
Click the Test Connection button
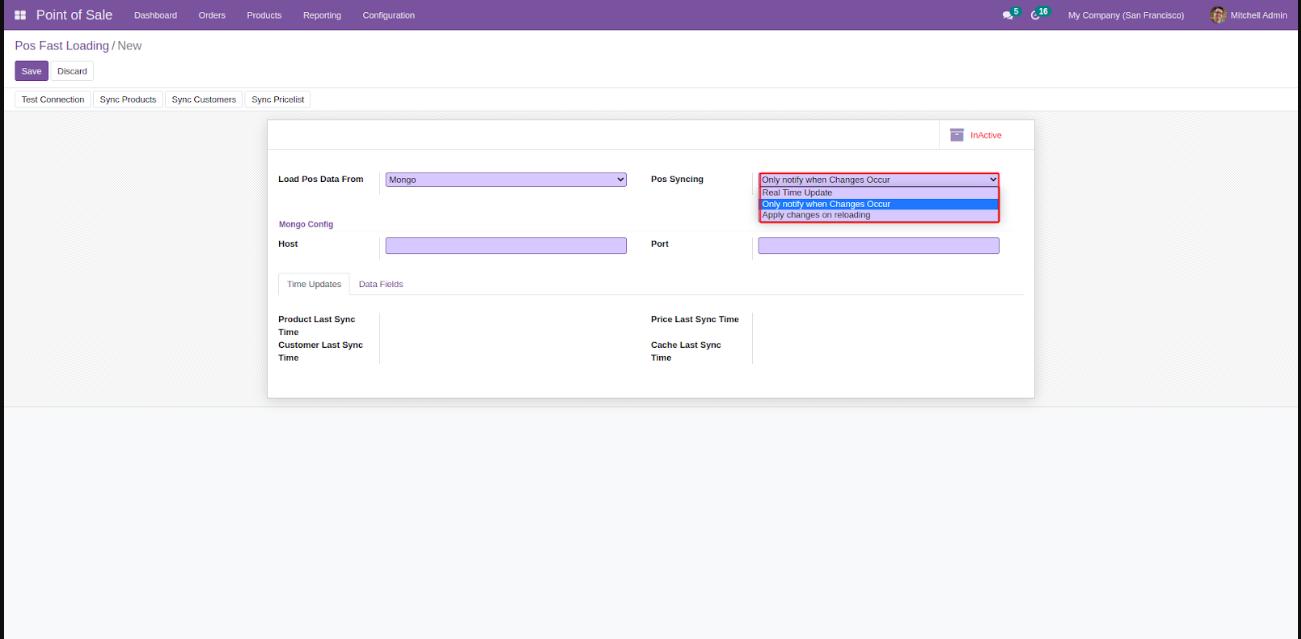tap(53, 100)
